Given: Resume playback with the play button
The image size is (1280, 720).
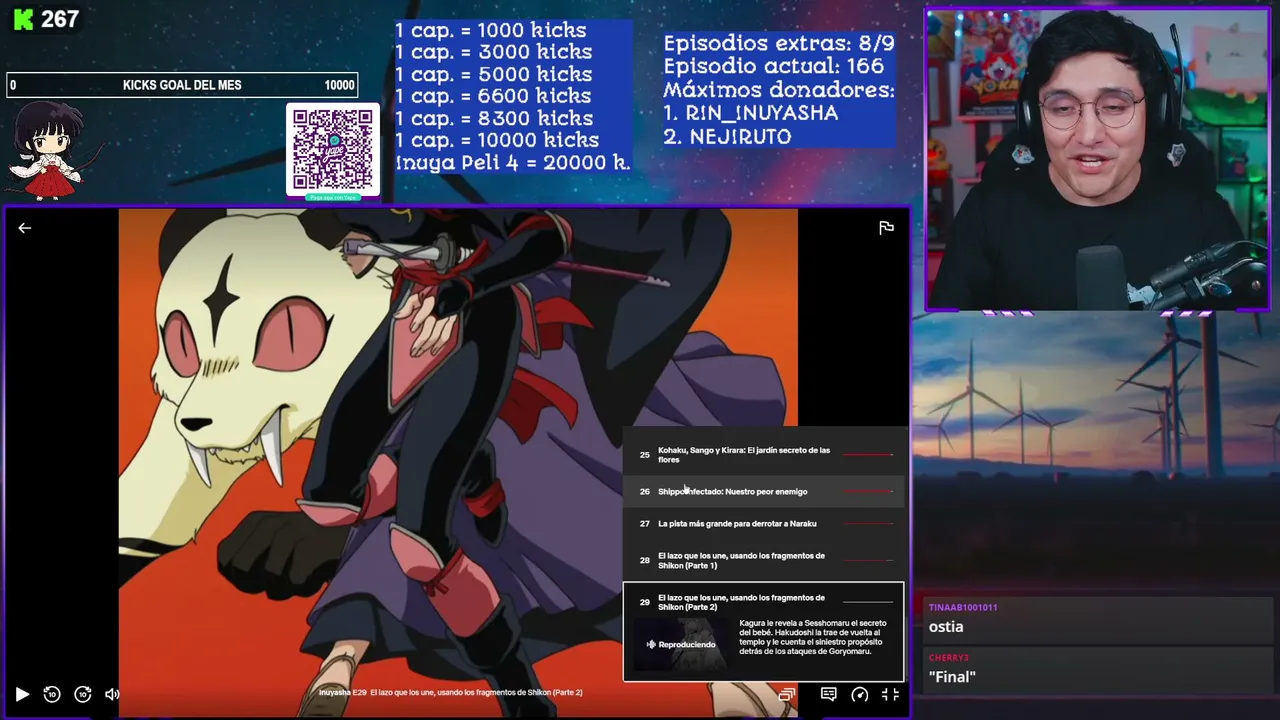Looking at the screenshot, I should pyautogui.click(x=22, y=694).
